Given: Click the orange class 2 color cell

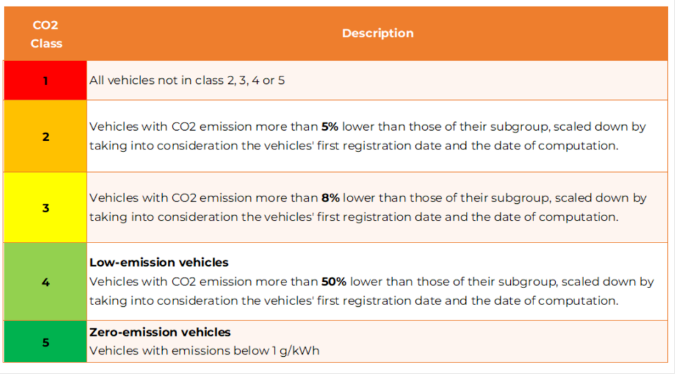Looking at the screenshot, I should pos(45,136).
